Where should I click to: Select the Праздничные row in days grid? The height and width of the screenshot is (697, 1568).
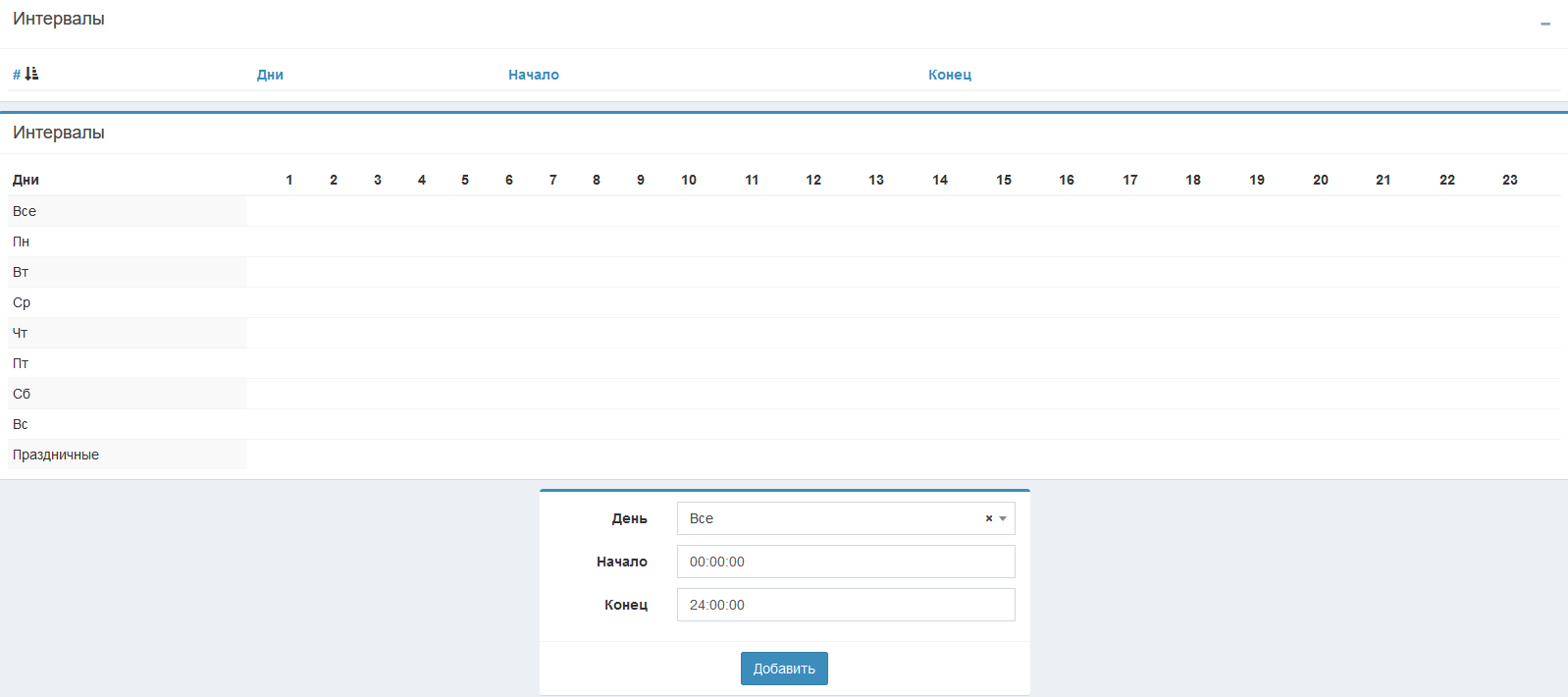pos(56,455)
